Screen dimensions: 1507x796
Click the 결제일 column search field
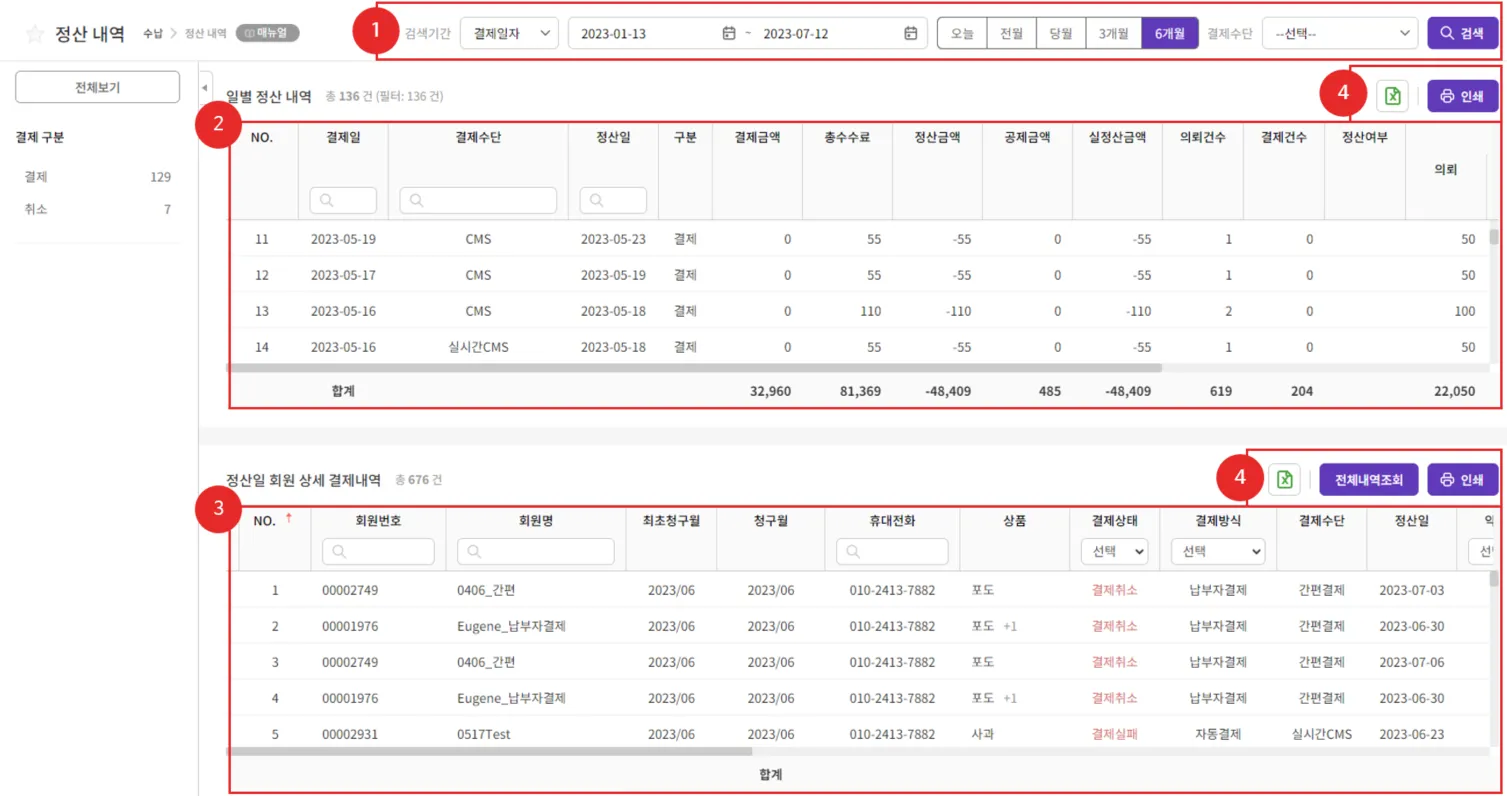(343, 200)
